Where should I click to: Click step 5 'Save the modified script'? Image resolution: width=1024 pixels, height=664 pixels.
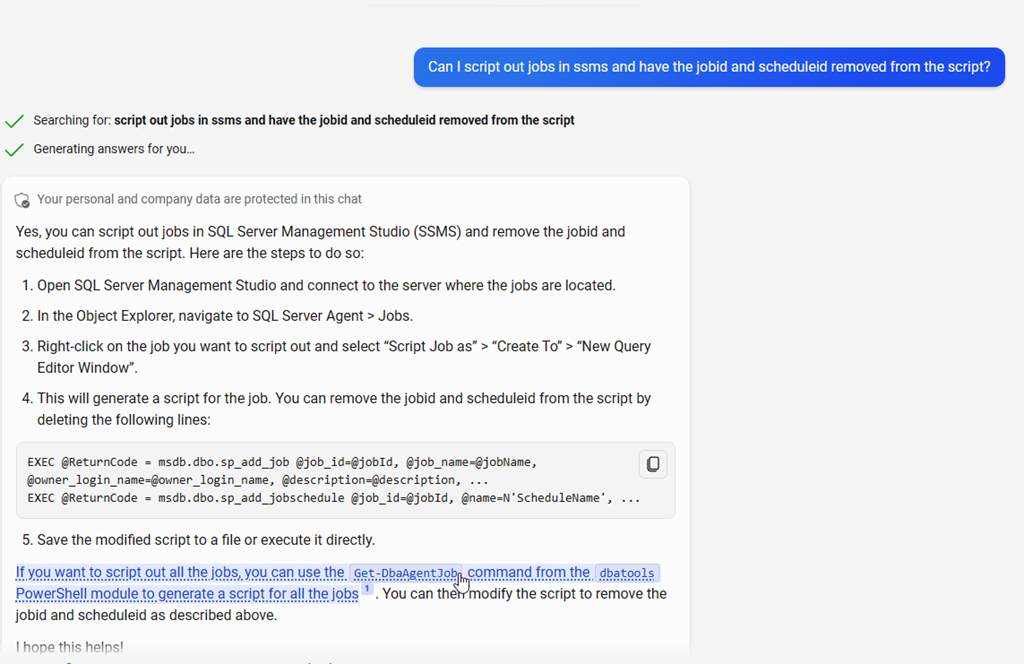point(206,540)
